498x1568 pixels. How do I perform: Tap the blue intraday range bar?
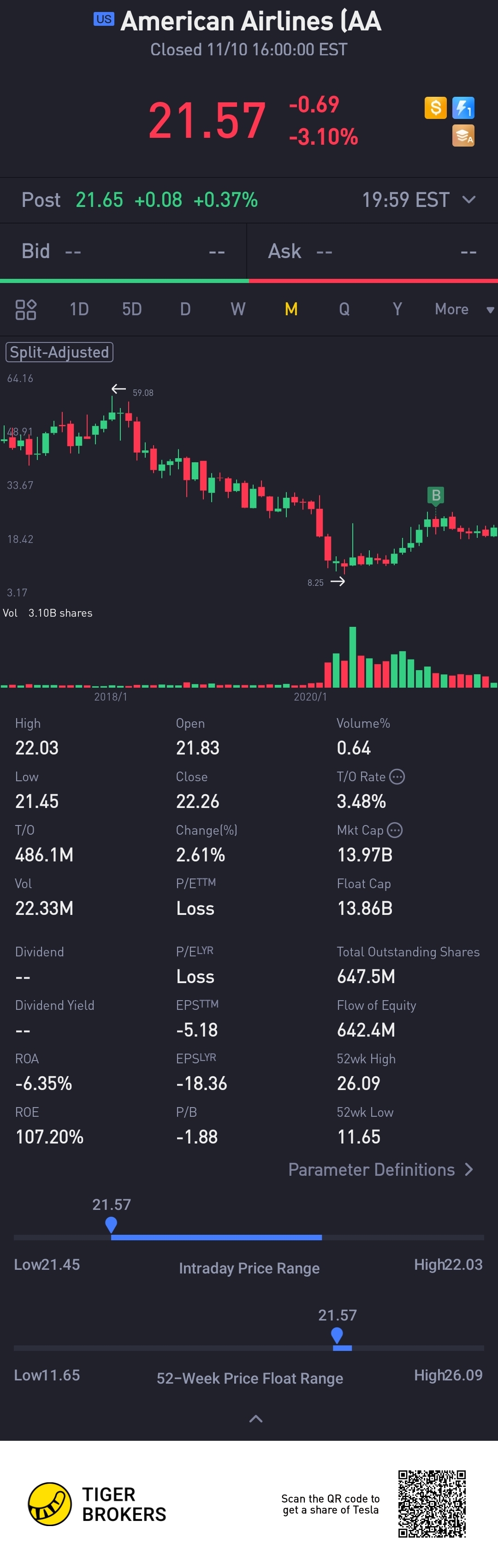pos(216,1238)
